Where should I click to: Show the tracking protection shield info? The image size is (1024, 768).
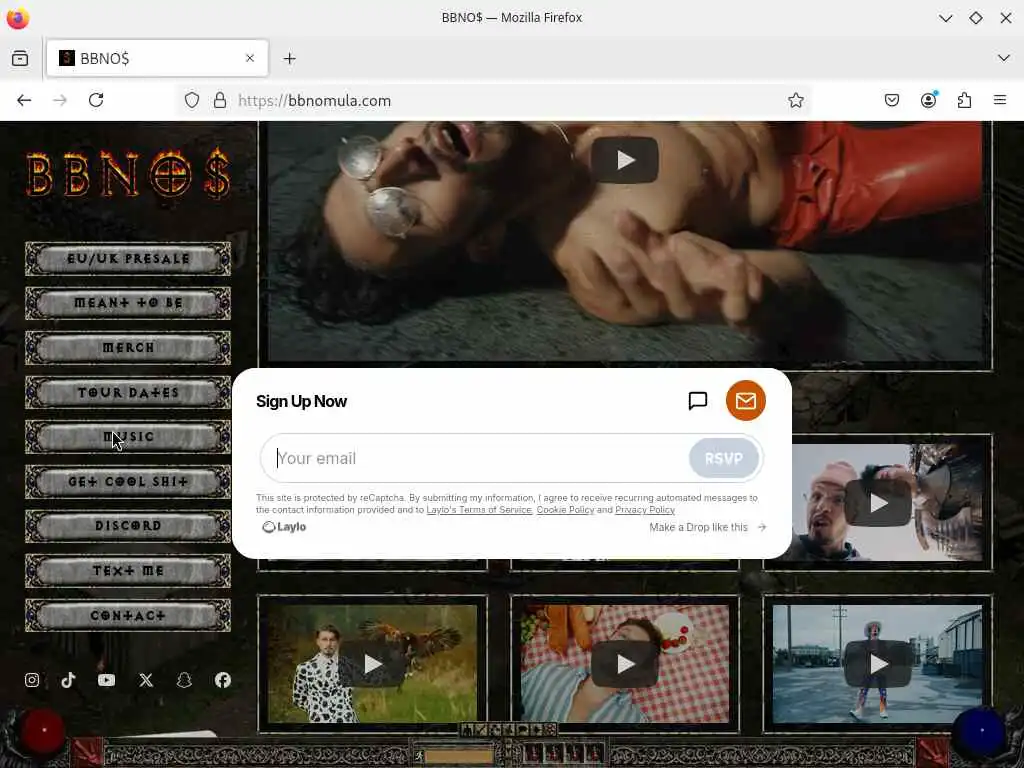[192, 101]
